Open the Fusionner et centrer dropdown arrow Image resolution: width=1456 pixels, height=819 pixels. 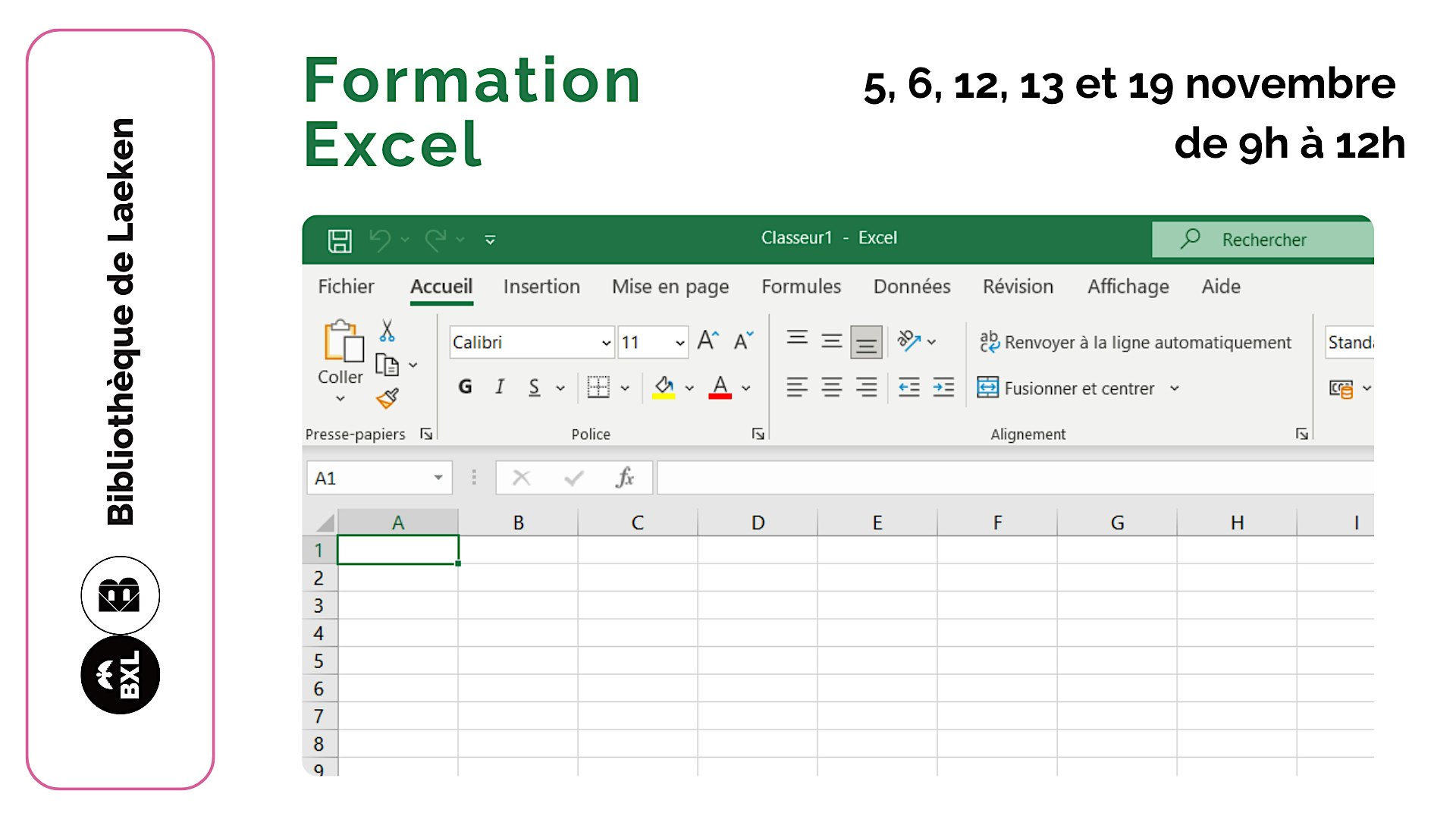tap(1175, 388)
